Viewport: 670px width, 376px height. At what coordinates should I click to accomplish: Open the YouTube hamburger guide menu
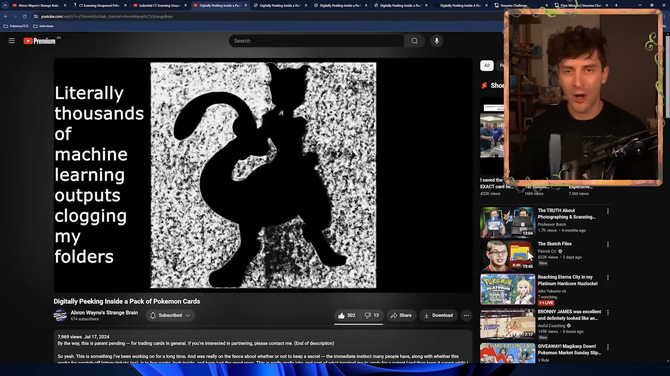click(x=12, y=41)
